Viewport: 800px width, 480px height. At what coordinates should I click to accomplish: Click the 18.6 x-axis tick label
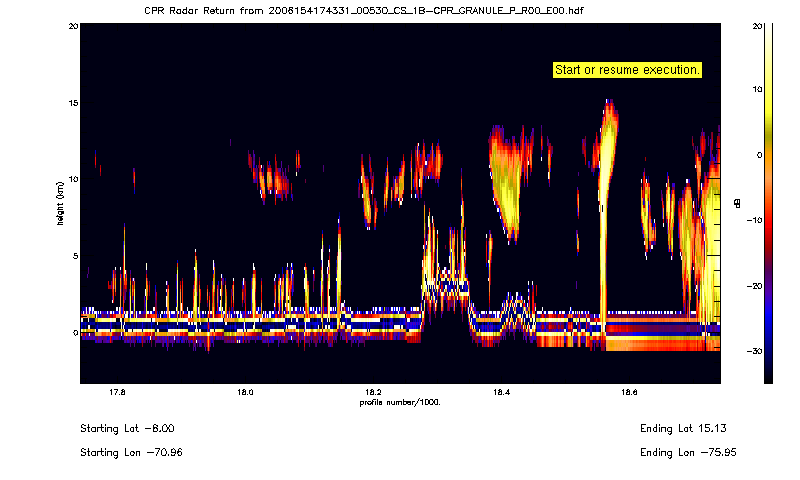pyautogui.click(x=628, y=393)
